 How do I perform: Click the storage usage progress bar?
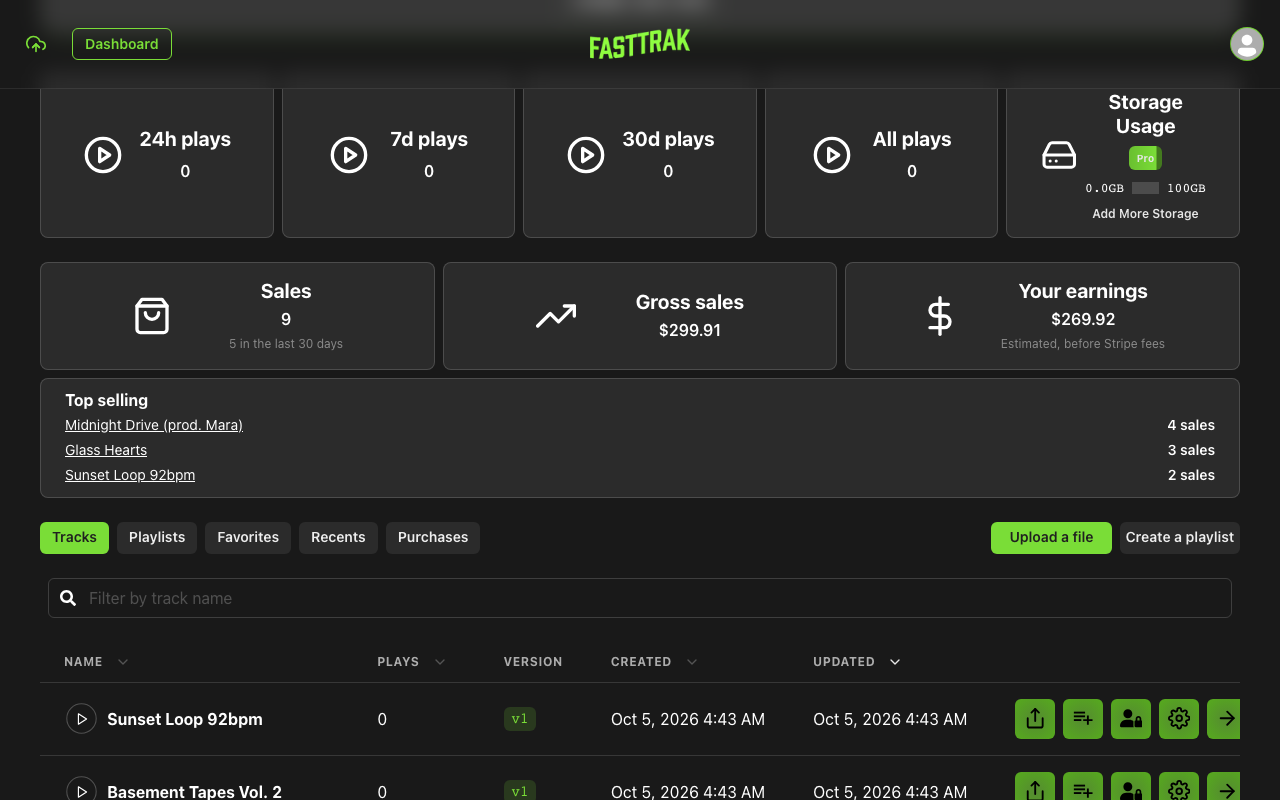point(1146,188)
